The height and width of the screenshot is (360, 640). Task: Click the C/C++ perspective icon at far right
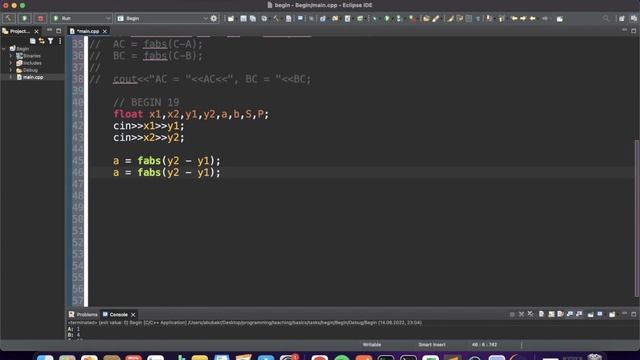pyautogui.click(x=633, y=18)
